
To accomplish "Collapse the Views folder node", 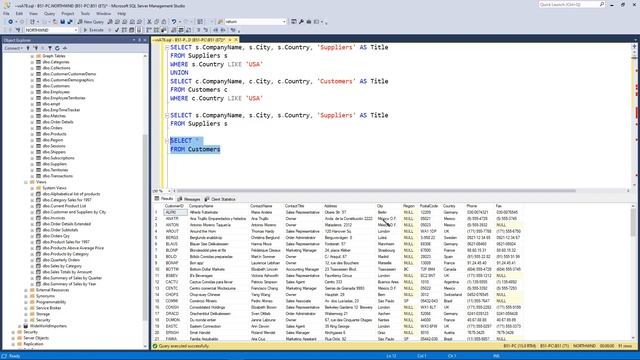I will (26, 182).
